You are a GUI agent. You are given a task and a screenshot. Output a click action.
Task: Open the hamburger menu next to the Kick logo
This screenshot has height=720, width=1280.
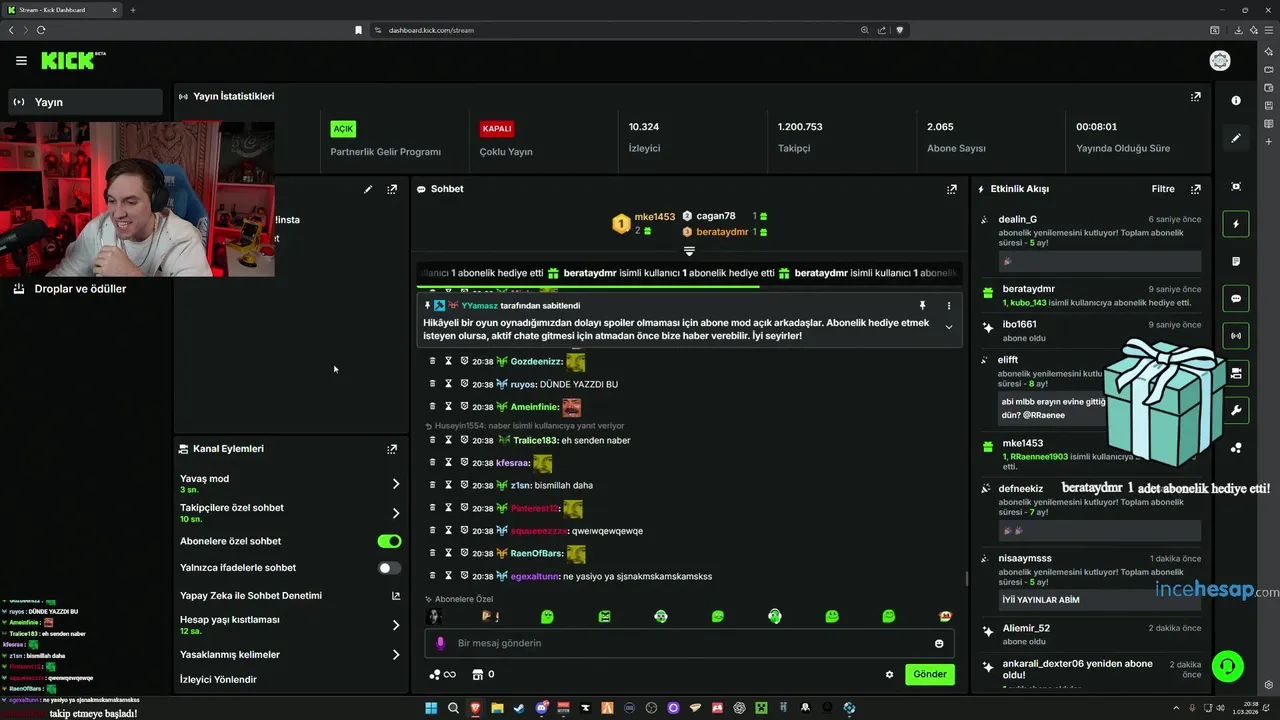click(x=21, y=61)
